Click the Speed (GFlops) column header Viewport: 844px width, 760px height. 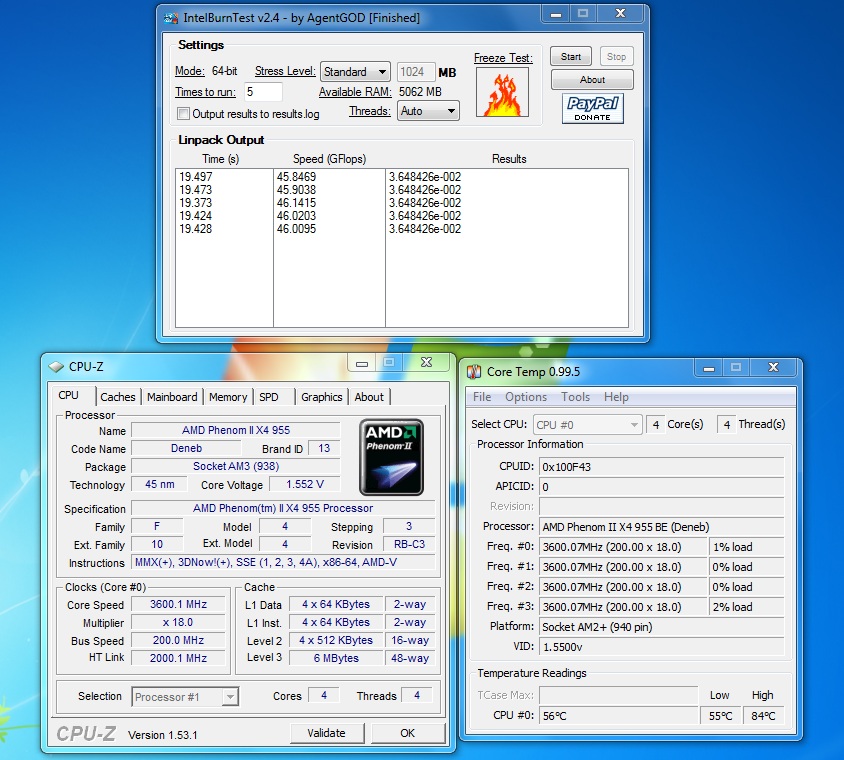(329, 159)
